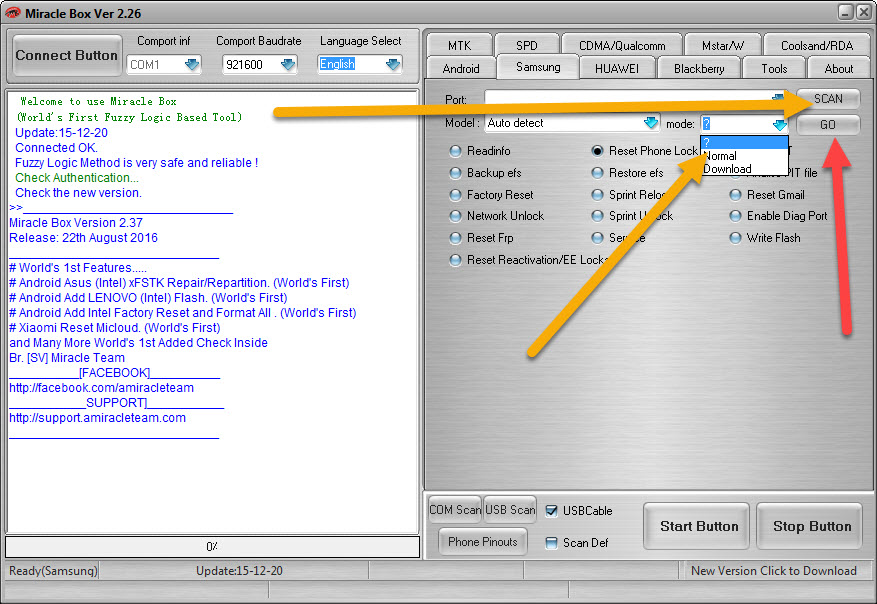
Task: Collapse the mode dropdown arrow
Action: [779, 124]
